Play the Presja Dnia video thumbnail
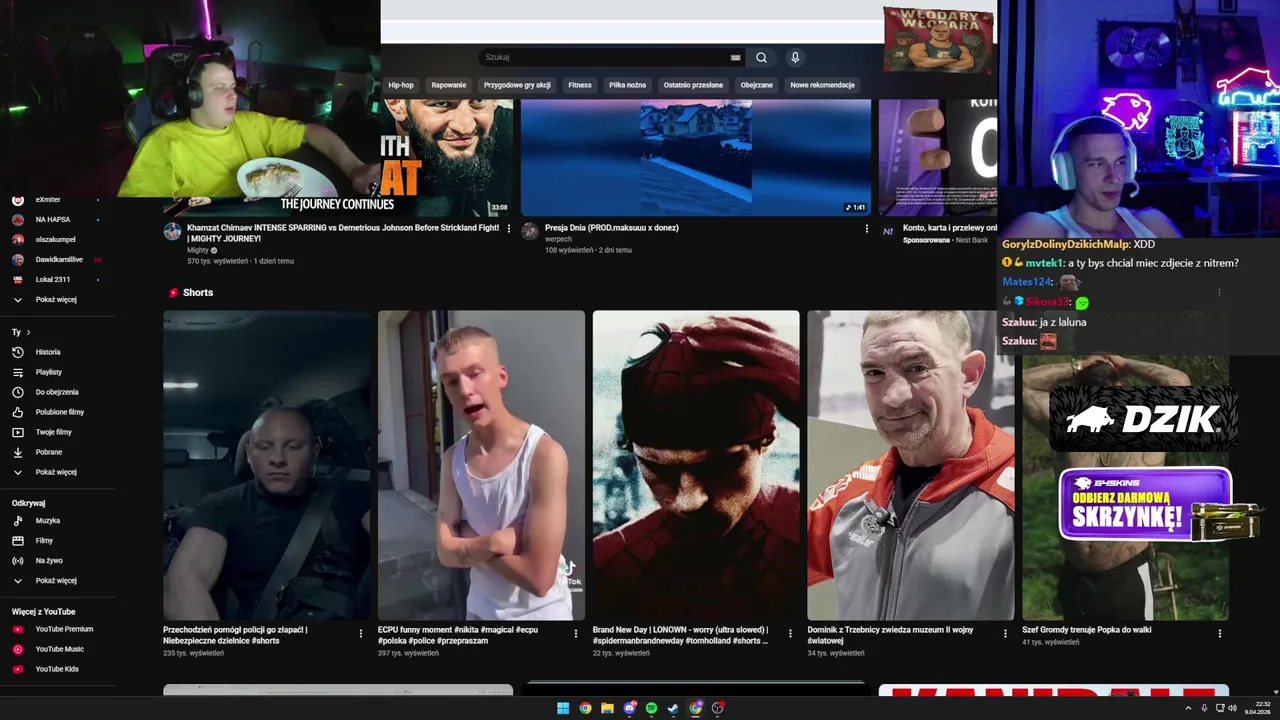 click(696, 157)
